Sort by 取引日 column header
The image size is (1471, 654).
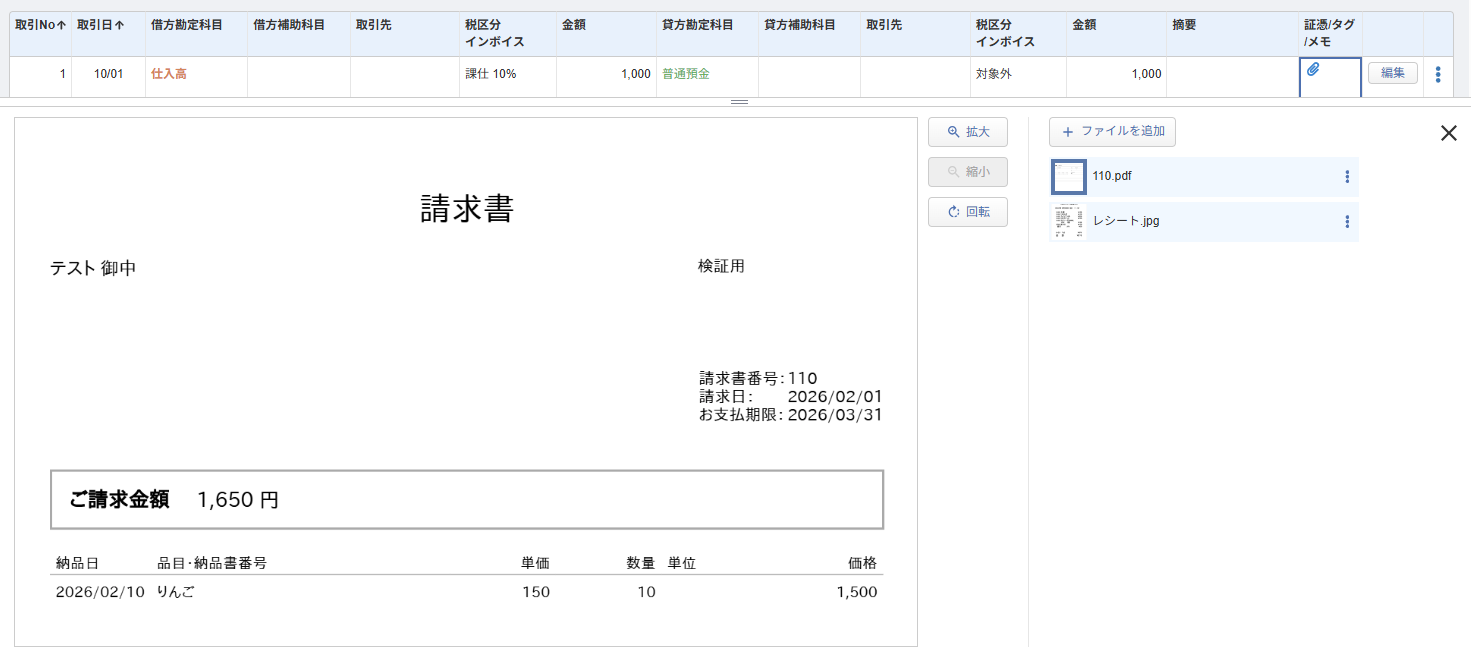click(x=100, y=26)
